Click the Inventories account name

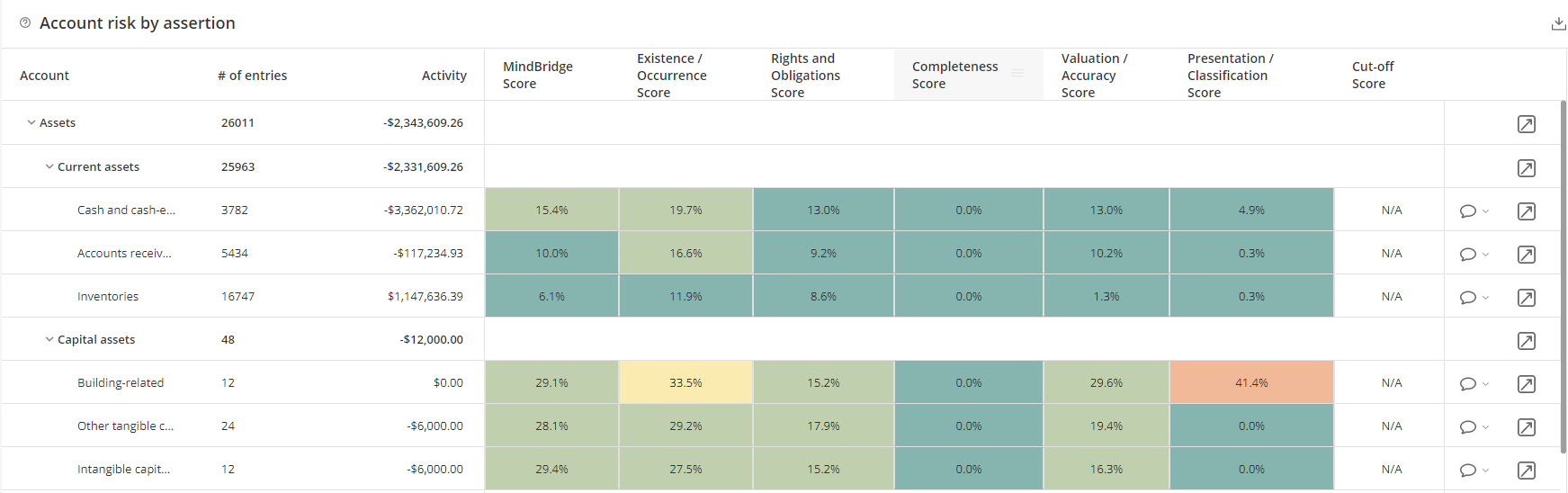[x=108, y=296]
